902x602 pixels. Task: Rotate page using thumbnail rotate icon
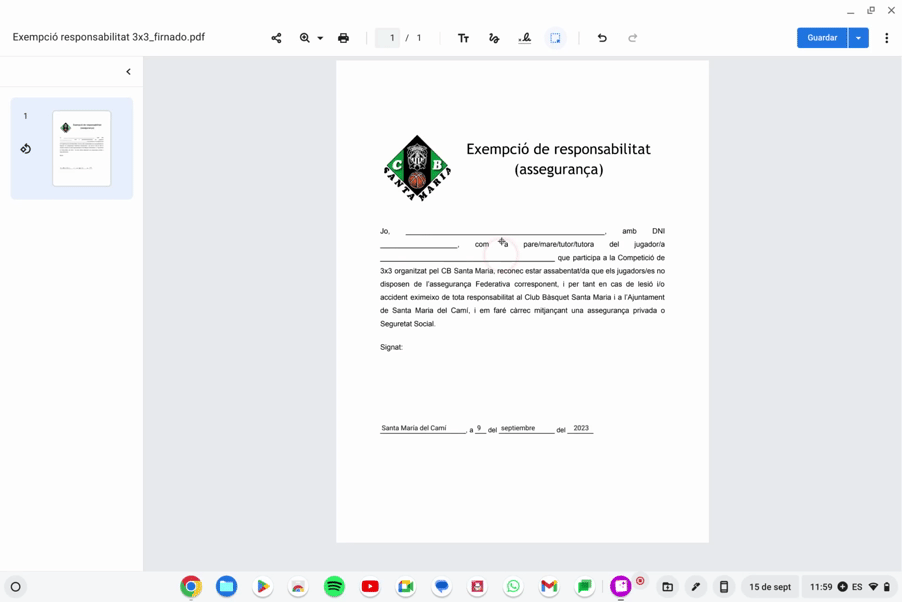[26, 149]
